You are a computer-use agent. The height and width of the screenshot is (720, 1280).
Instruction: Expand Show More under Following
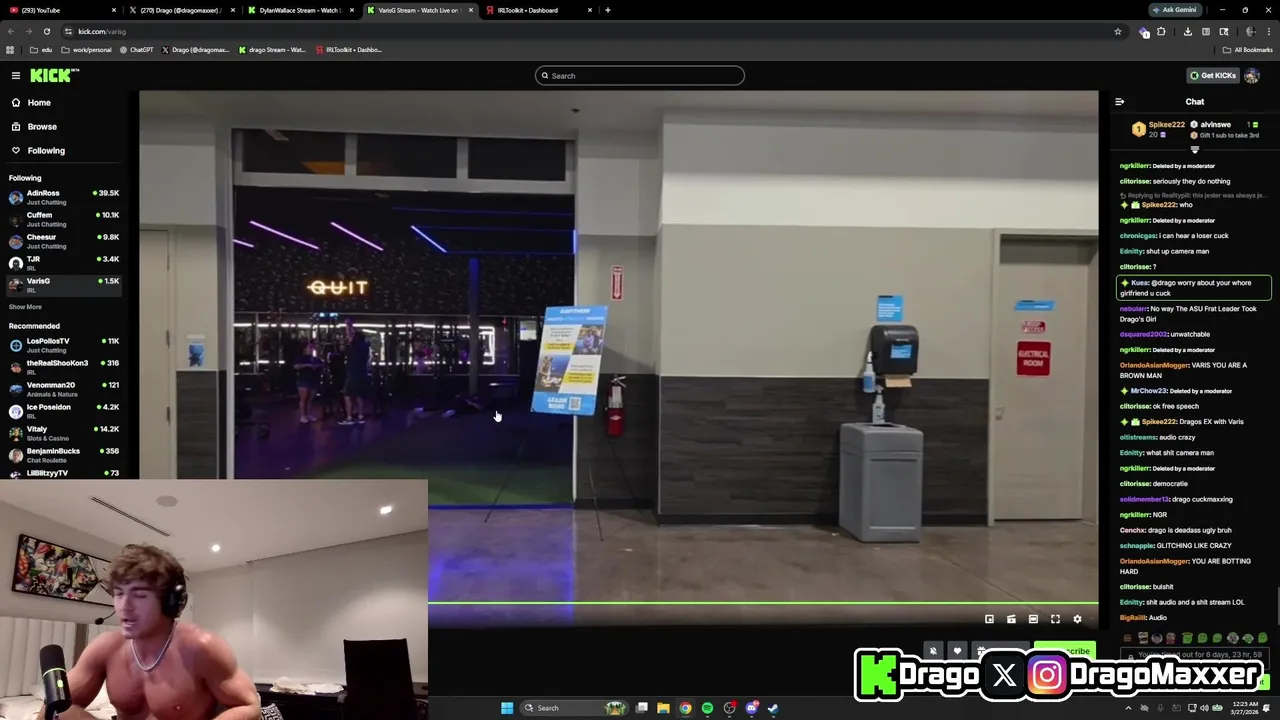25,307
